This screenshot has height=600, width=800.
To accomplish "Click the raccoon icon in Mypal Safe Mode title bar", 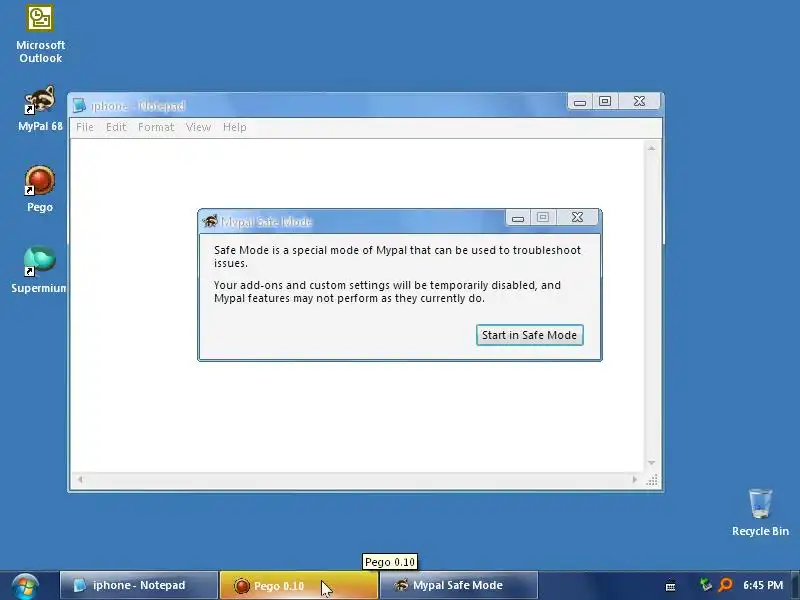I will (x=210, y=221).
